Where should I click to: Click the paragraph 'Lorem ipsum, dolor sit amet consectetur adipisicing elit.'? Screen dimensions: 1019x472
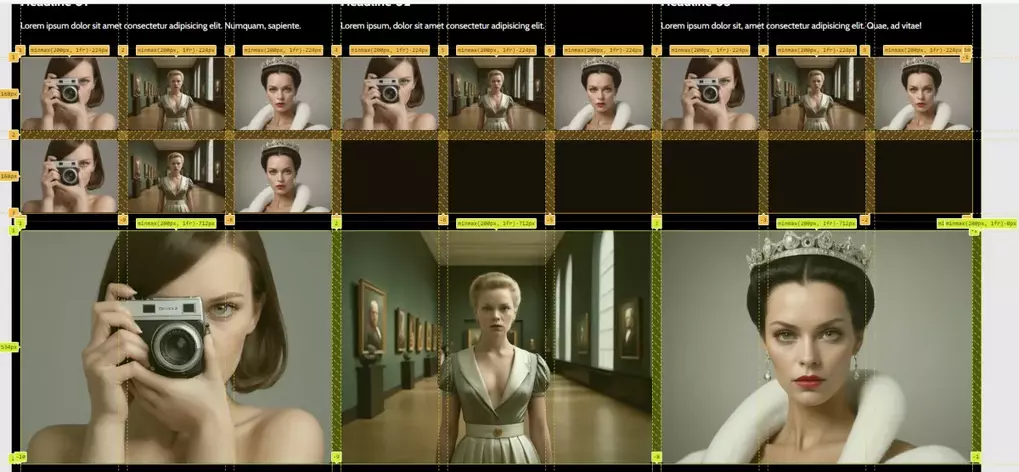tap(443, 26)
